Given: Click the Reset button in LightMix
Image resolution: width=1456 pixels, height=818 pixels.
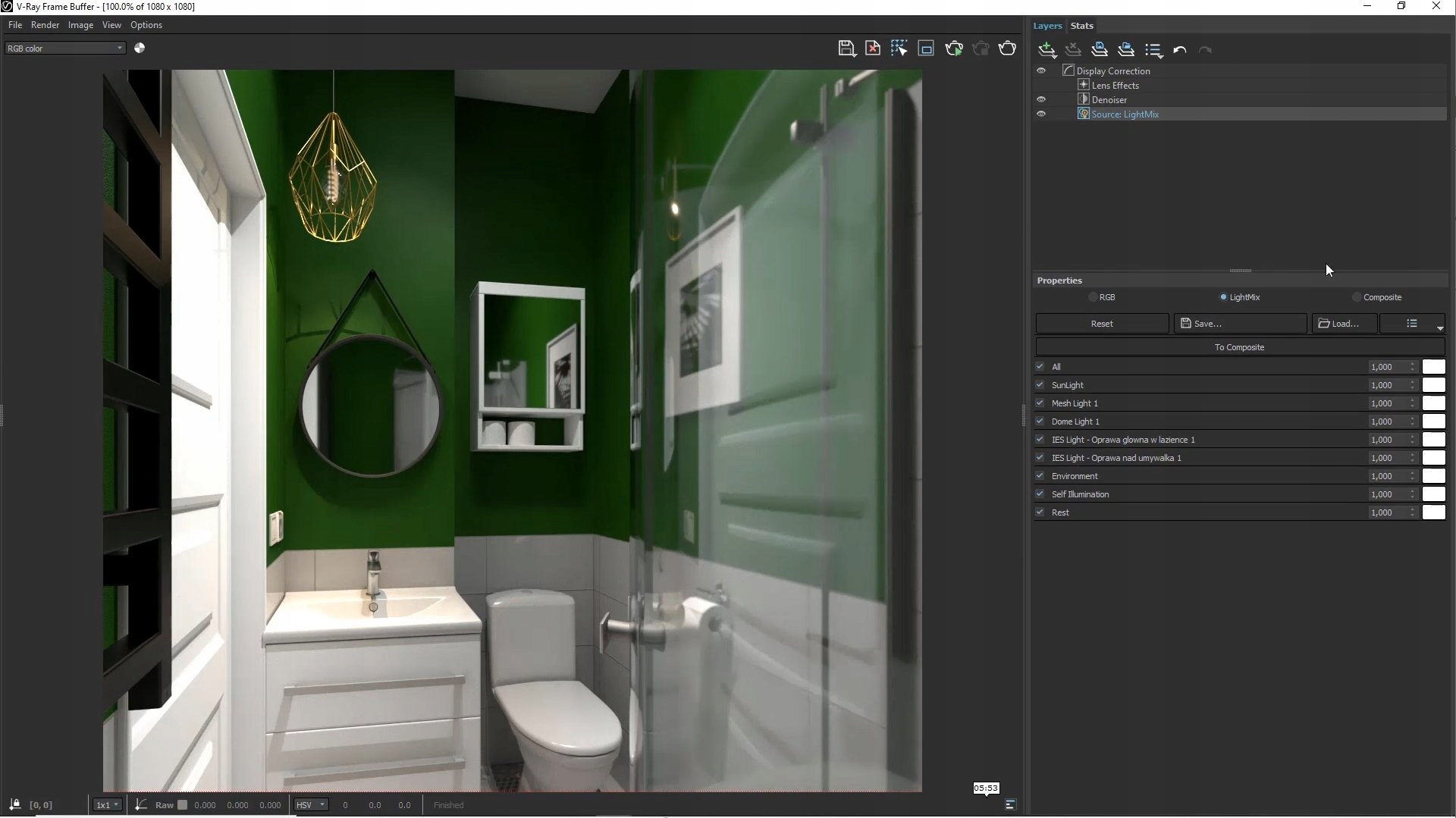Looking at the screenshot, I should [1101, 324].
